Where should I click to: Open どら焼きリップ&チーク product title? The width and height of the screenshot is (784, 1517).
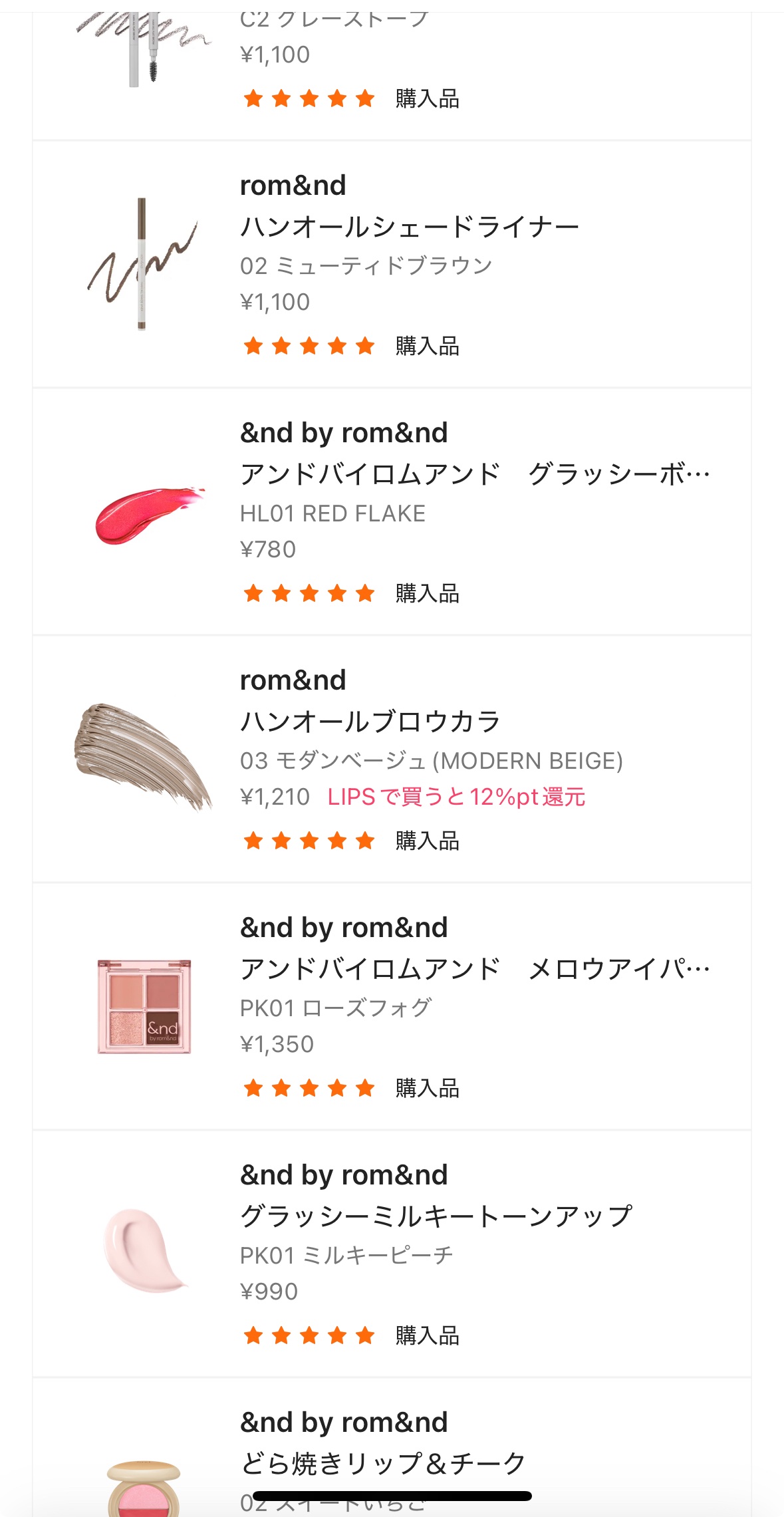[383, 1463]
